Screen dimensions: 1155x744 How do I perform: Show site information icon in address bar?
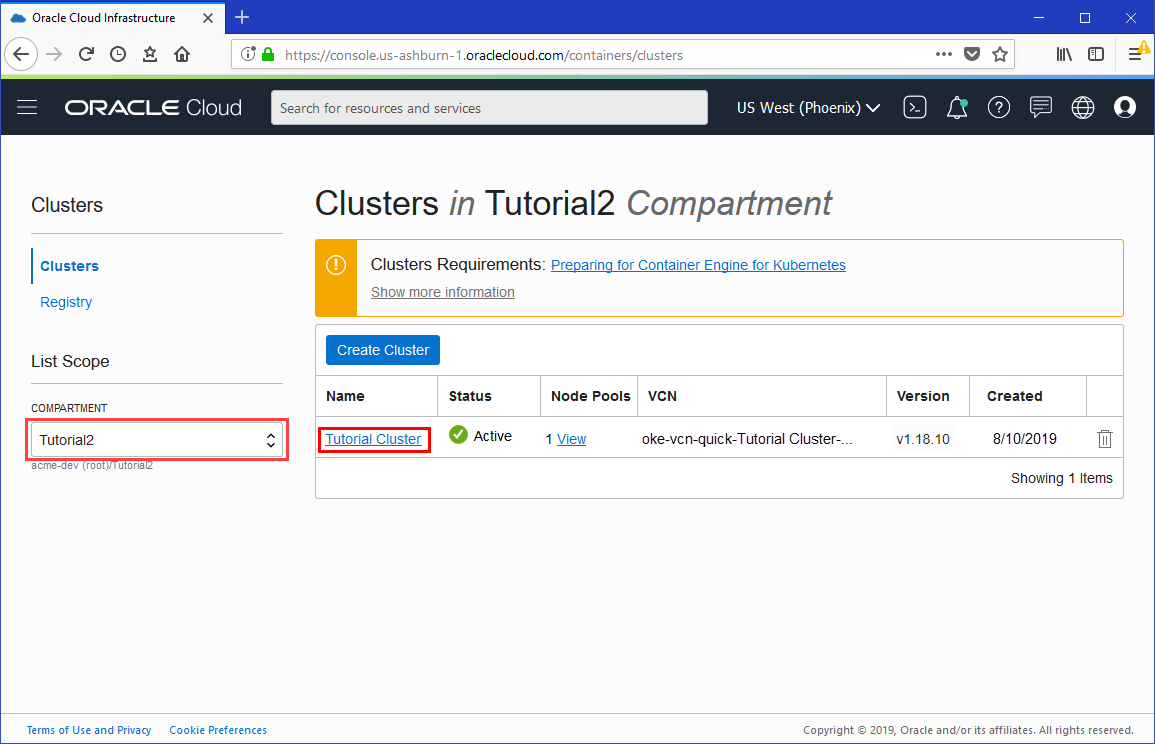(248, 55)
